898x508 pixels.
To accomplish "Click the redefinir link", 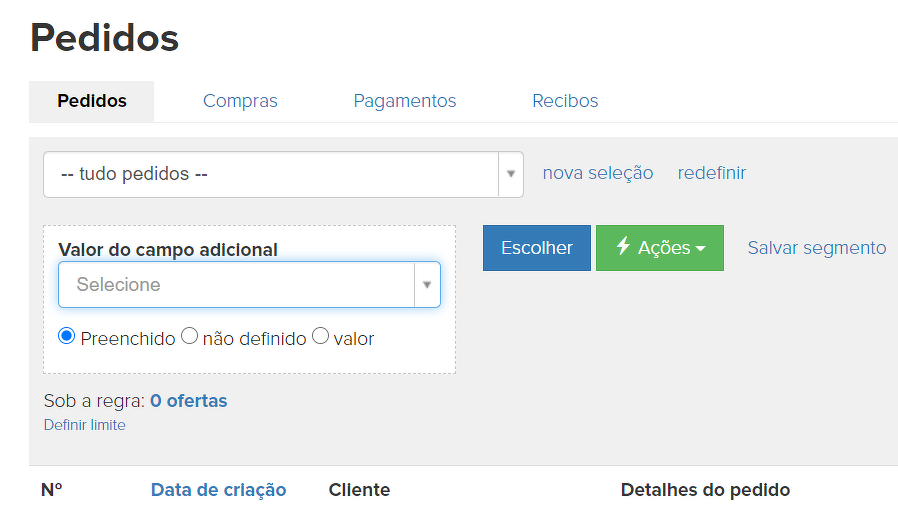I will click(712, 173).
